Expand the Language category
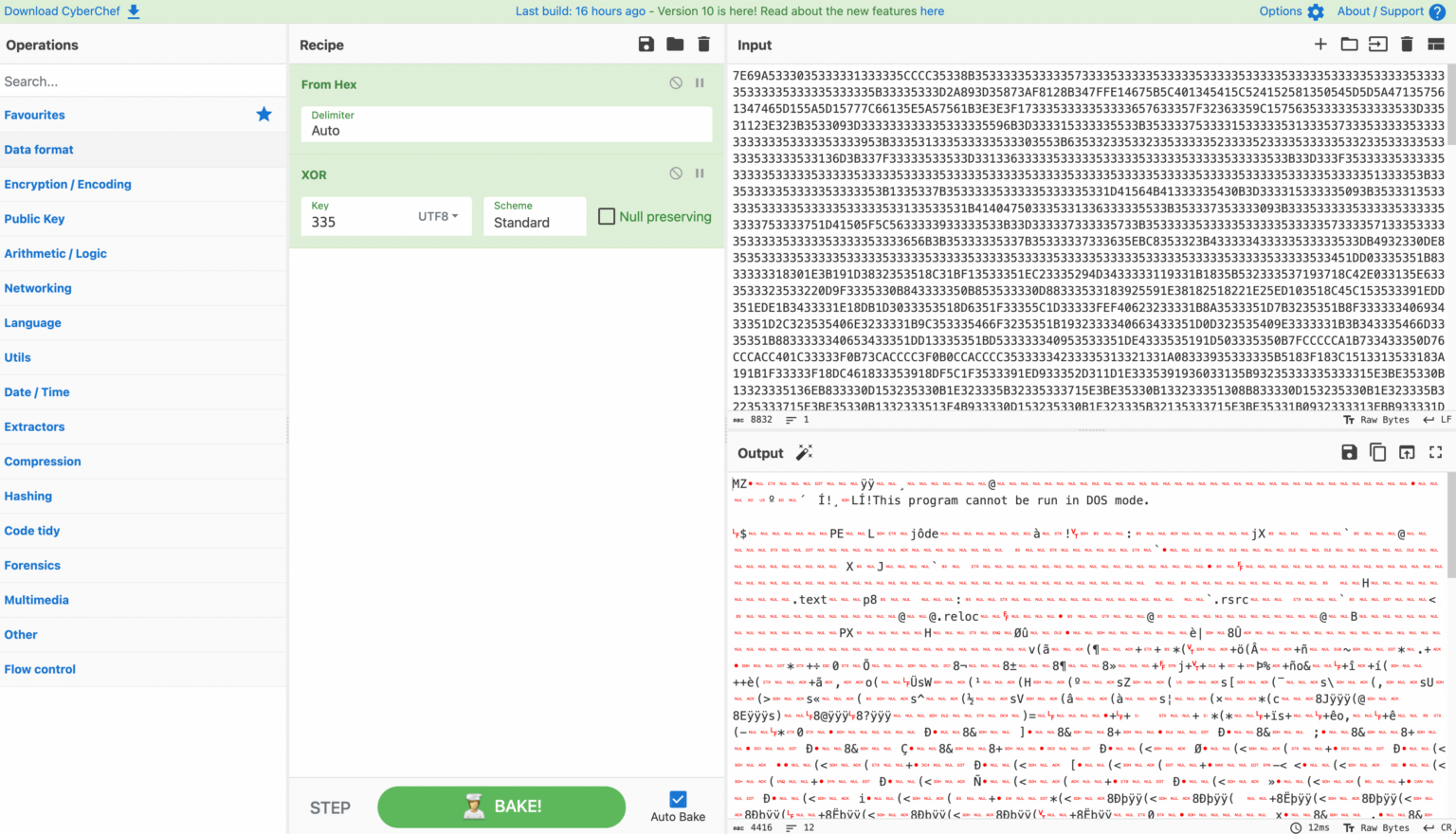The height and width of the screenshot is (834, 1456). pos(143,322)
